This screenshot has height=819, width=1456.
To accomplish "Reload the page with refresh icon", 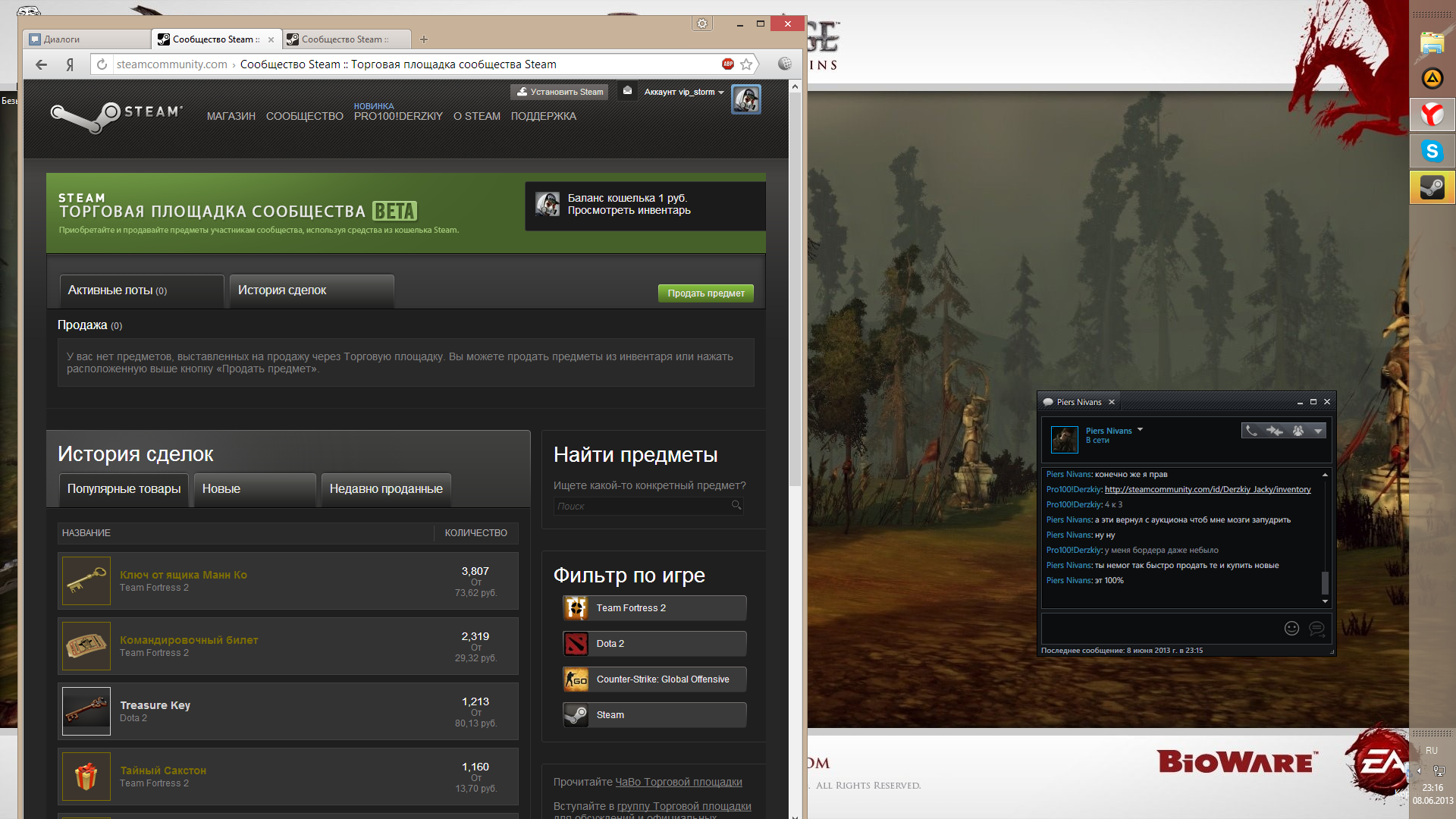I will 102,64.
